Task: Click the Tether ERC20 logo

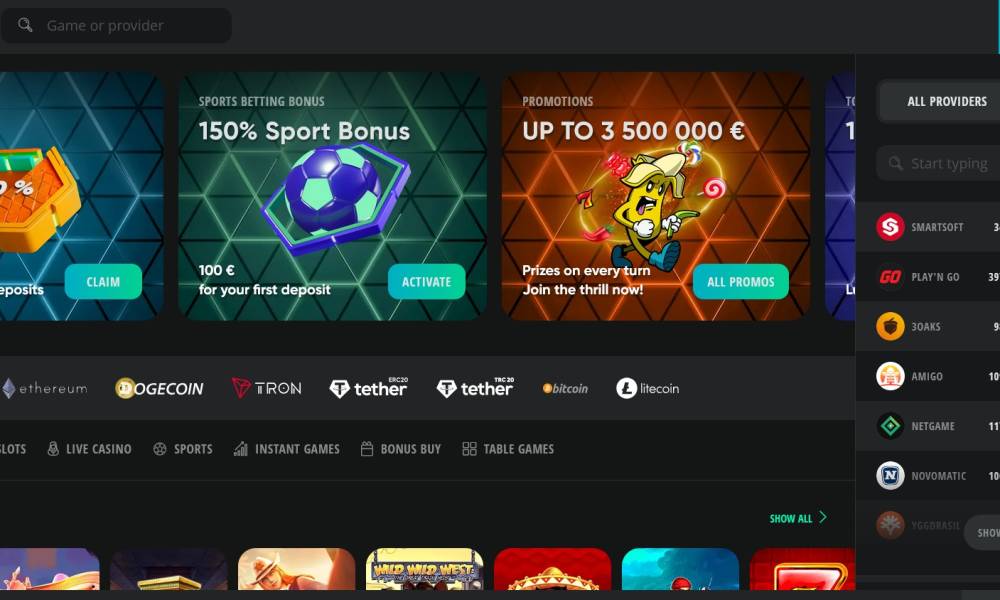Action: (x=369, y=388)
